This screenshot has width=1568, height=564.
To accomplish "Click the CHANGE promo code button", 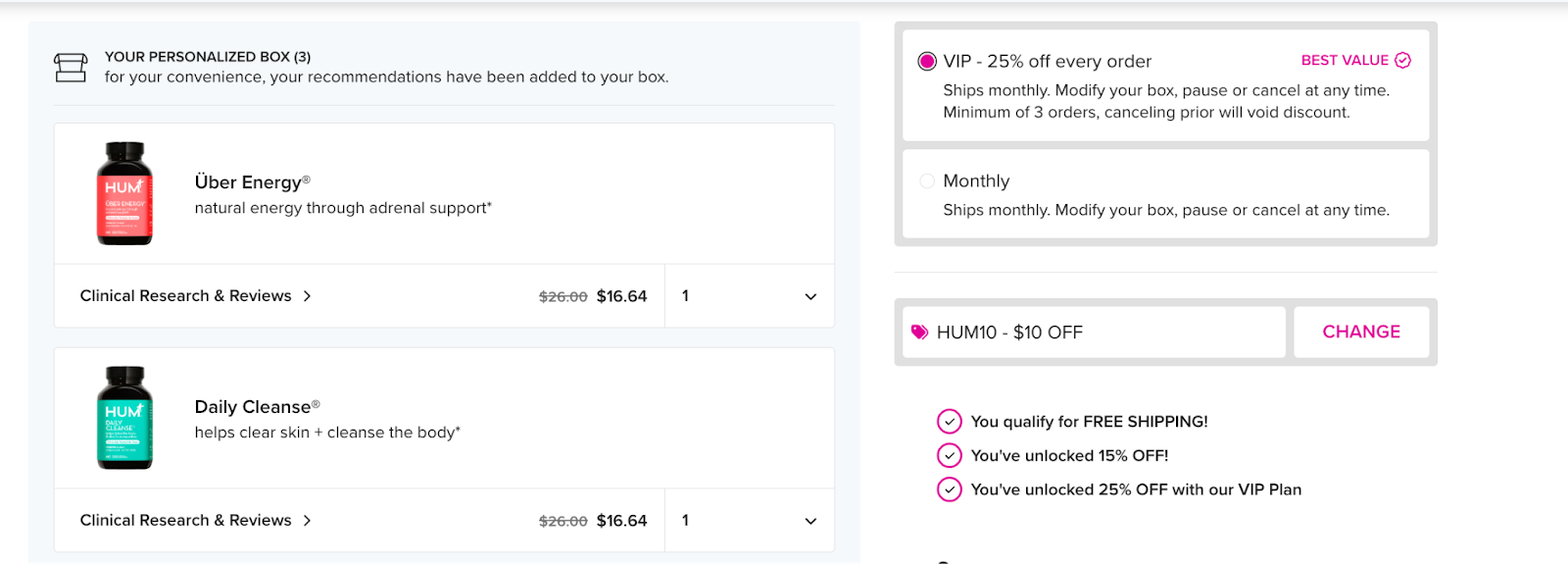I will point(1360,333).
